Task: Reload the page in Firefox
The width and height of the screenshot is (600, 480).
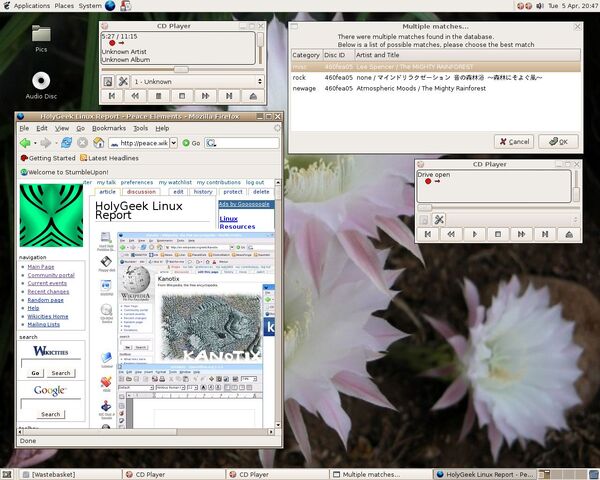Action: (x=66, y=143)
